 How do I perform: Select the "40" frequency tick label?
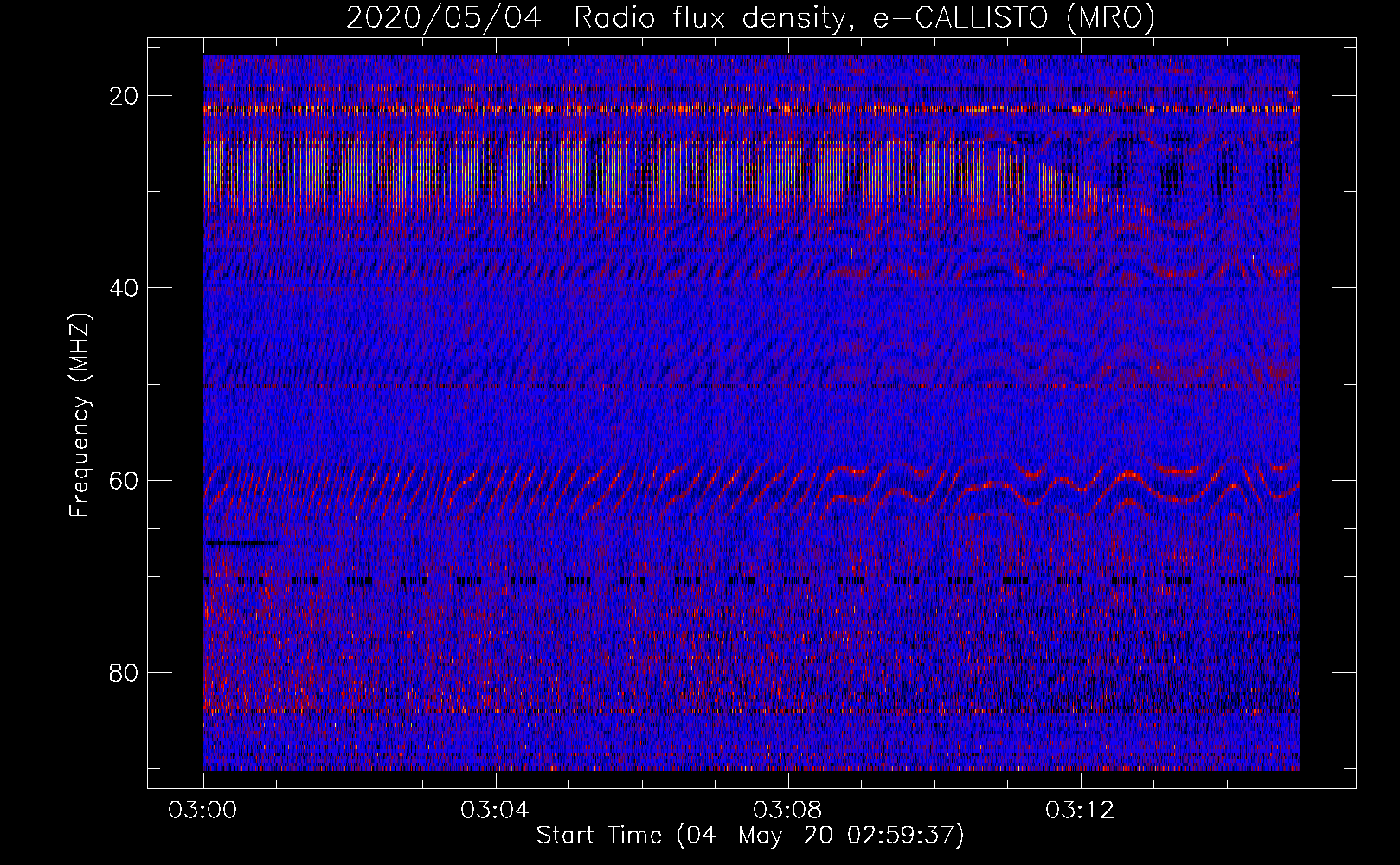point(125,288)
